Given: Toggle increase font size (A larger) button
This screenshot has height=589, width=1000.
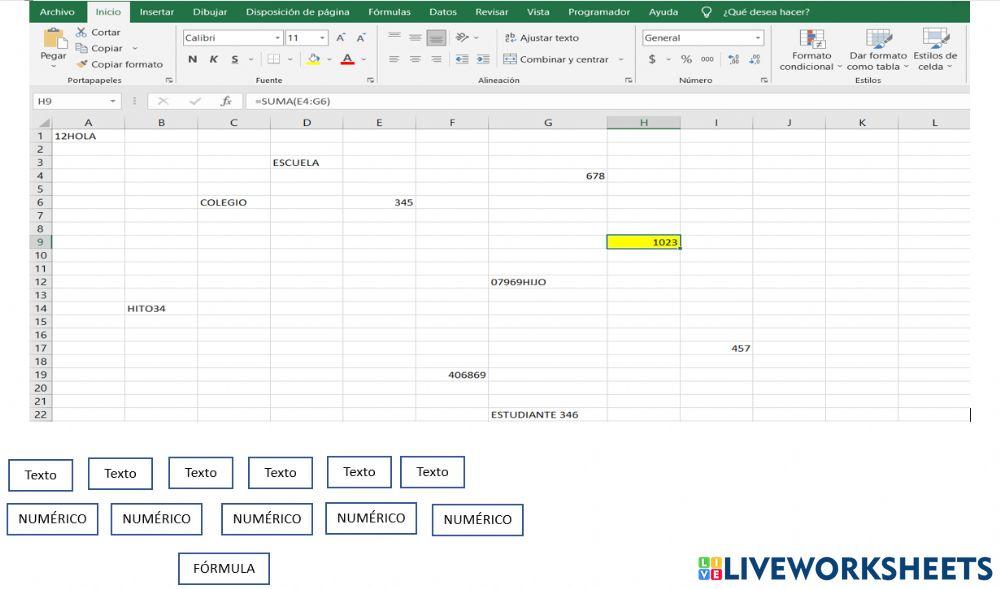Looking at the screenshot, I should (341, 37).
